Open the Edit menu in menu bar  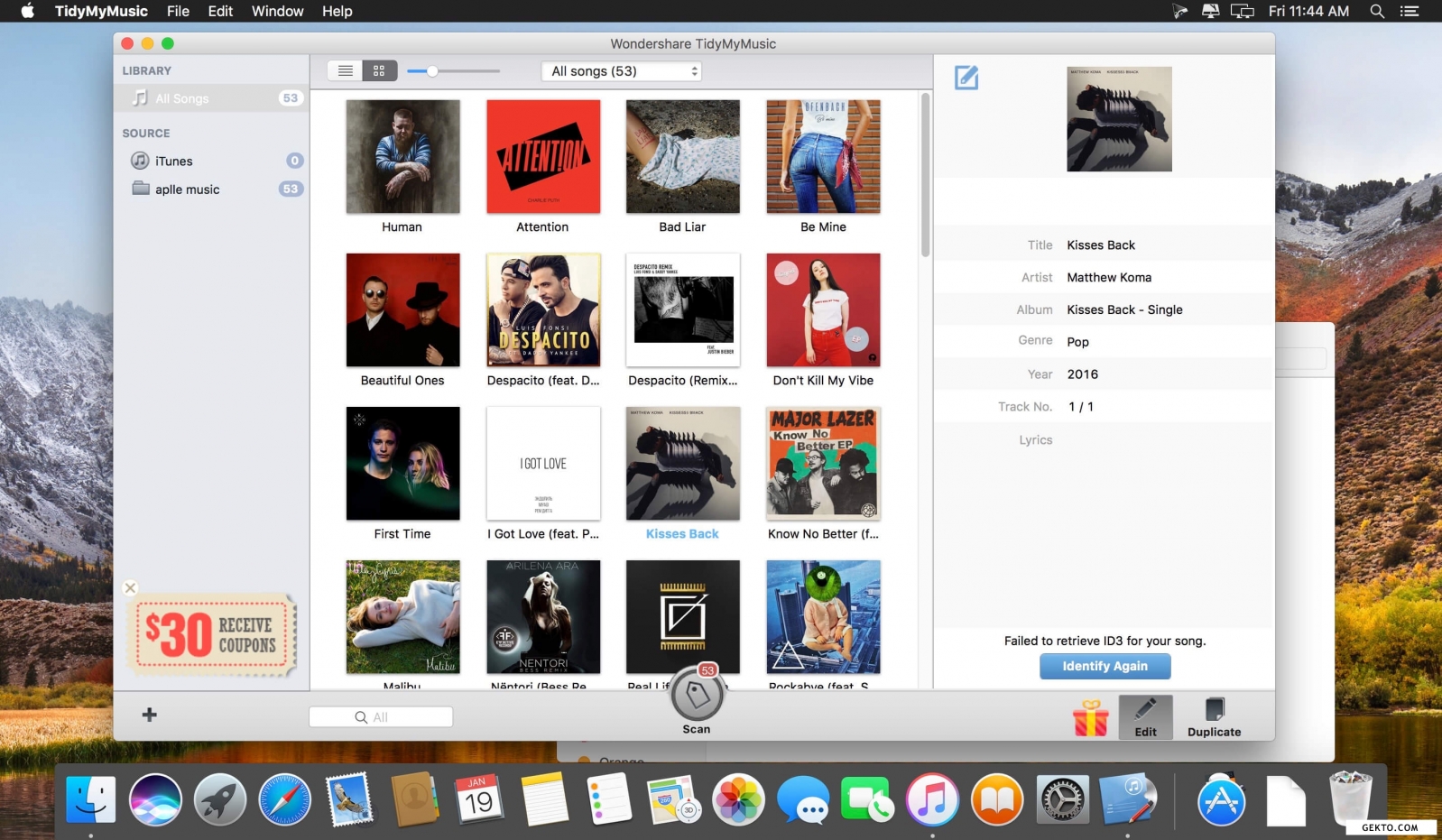point(220,11)
